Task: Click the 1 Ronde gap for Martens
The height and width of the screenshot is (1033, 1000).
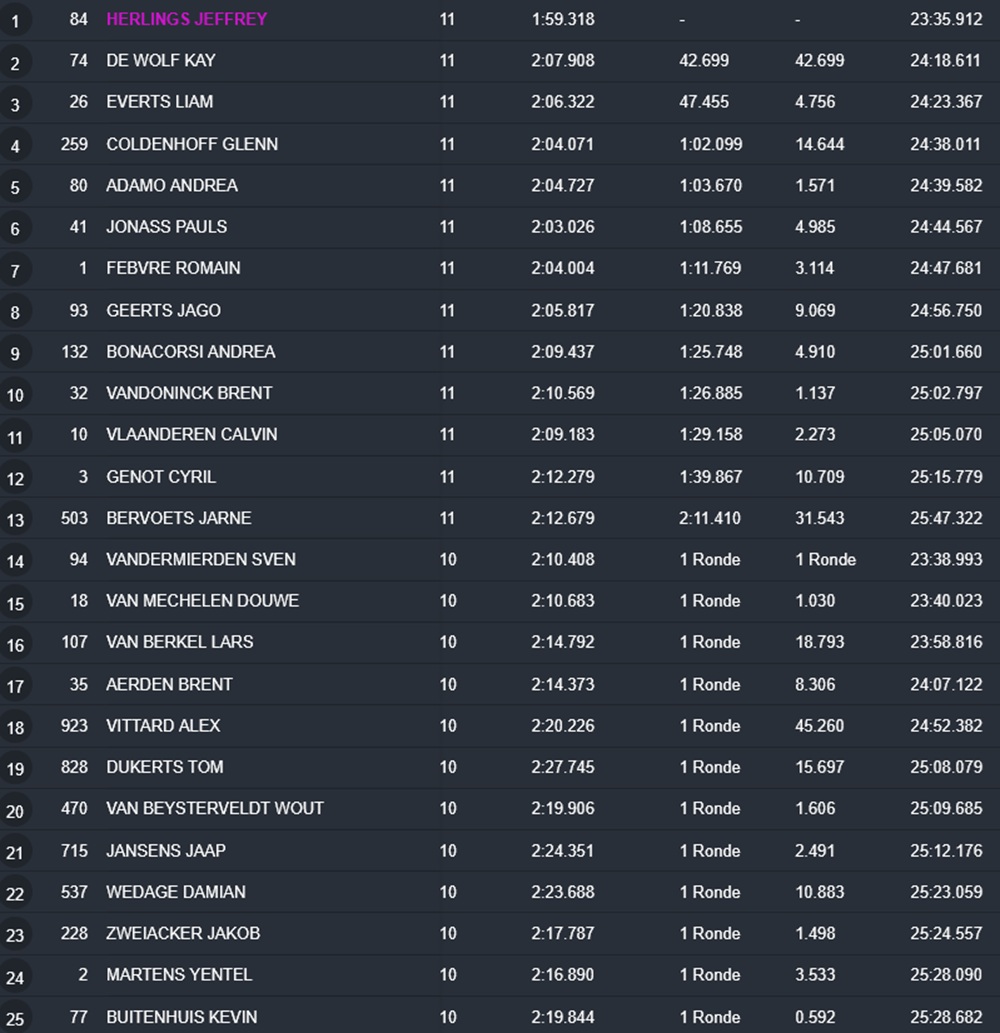Action: tap(709, 974)
